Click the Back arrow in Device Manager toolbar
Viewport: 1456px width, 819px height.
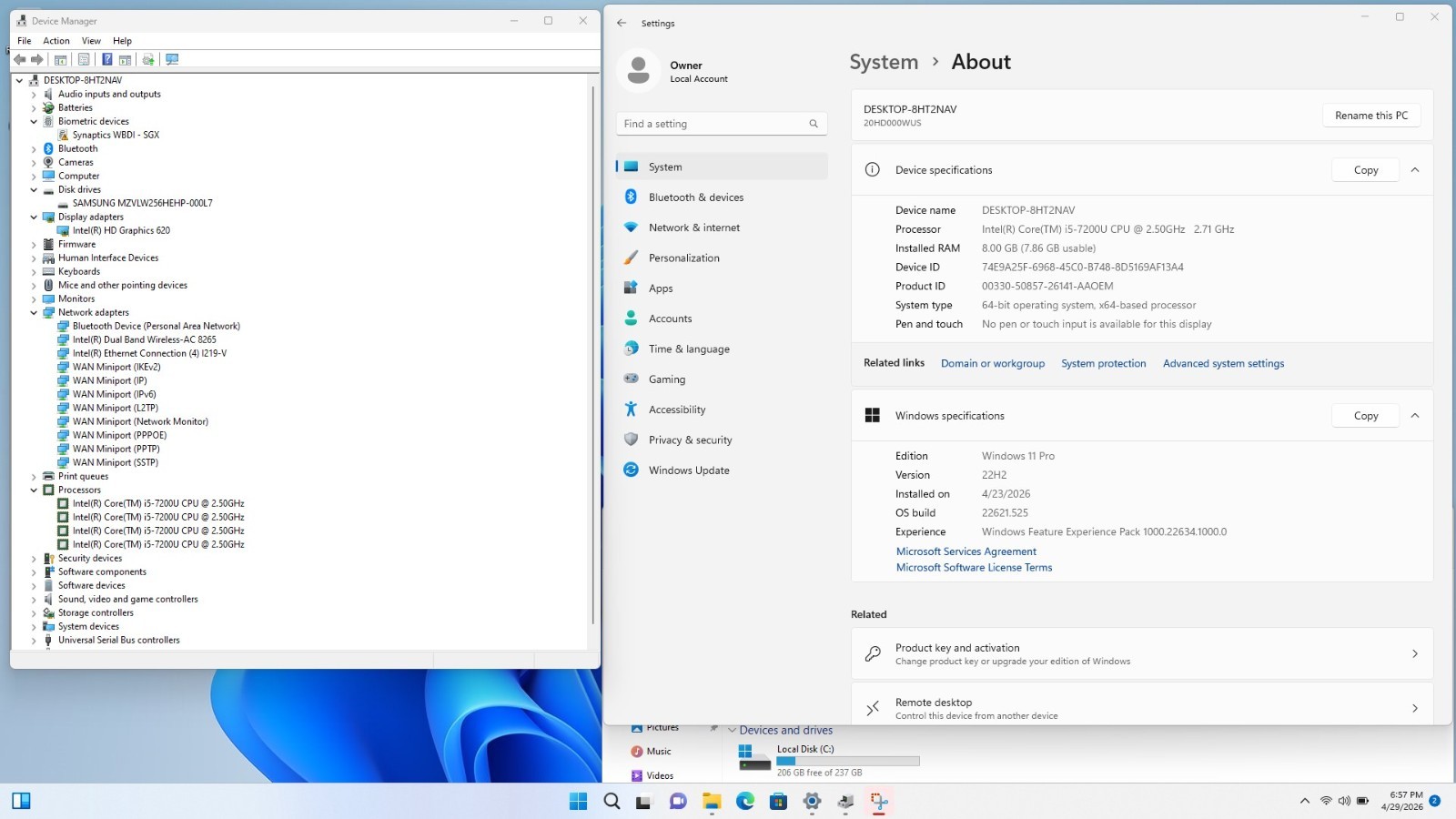tap(19, 59)
